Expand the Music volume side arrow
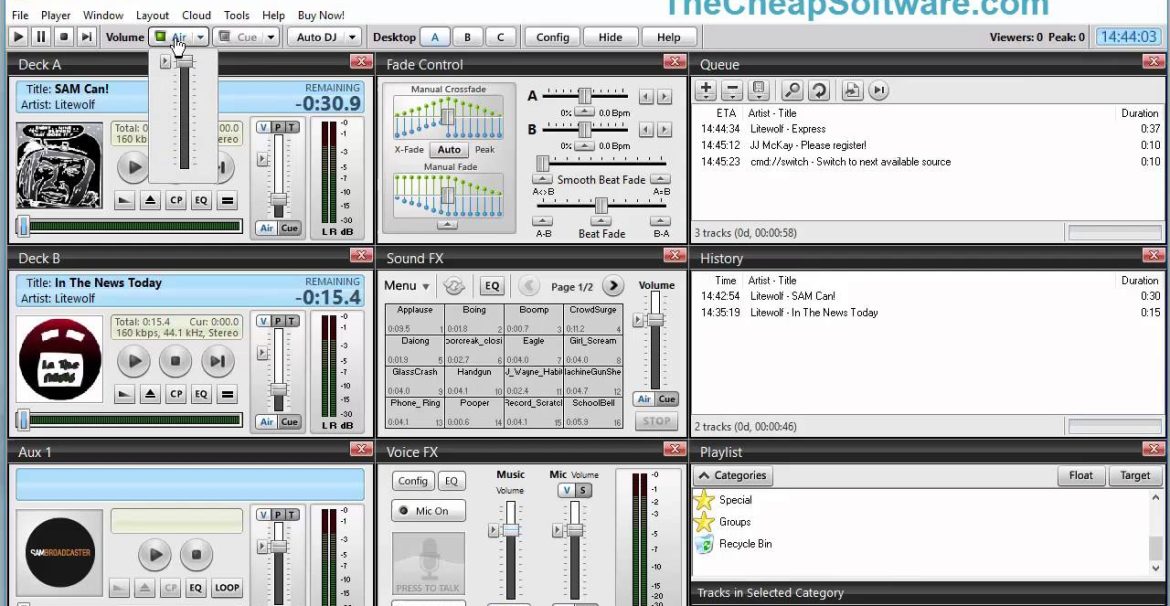This screenshot has width=1170, height=606. tap(492, 531)
